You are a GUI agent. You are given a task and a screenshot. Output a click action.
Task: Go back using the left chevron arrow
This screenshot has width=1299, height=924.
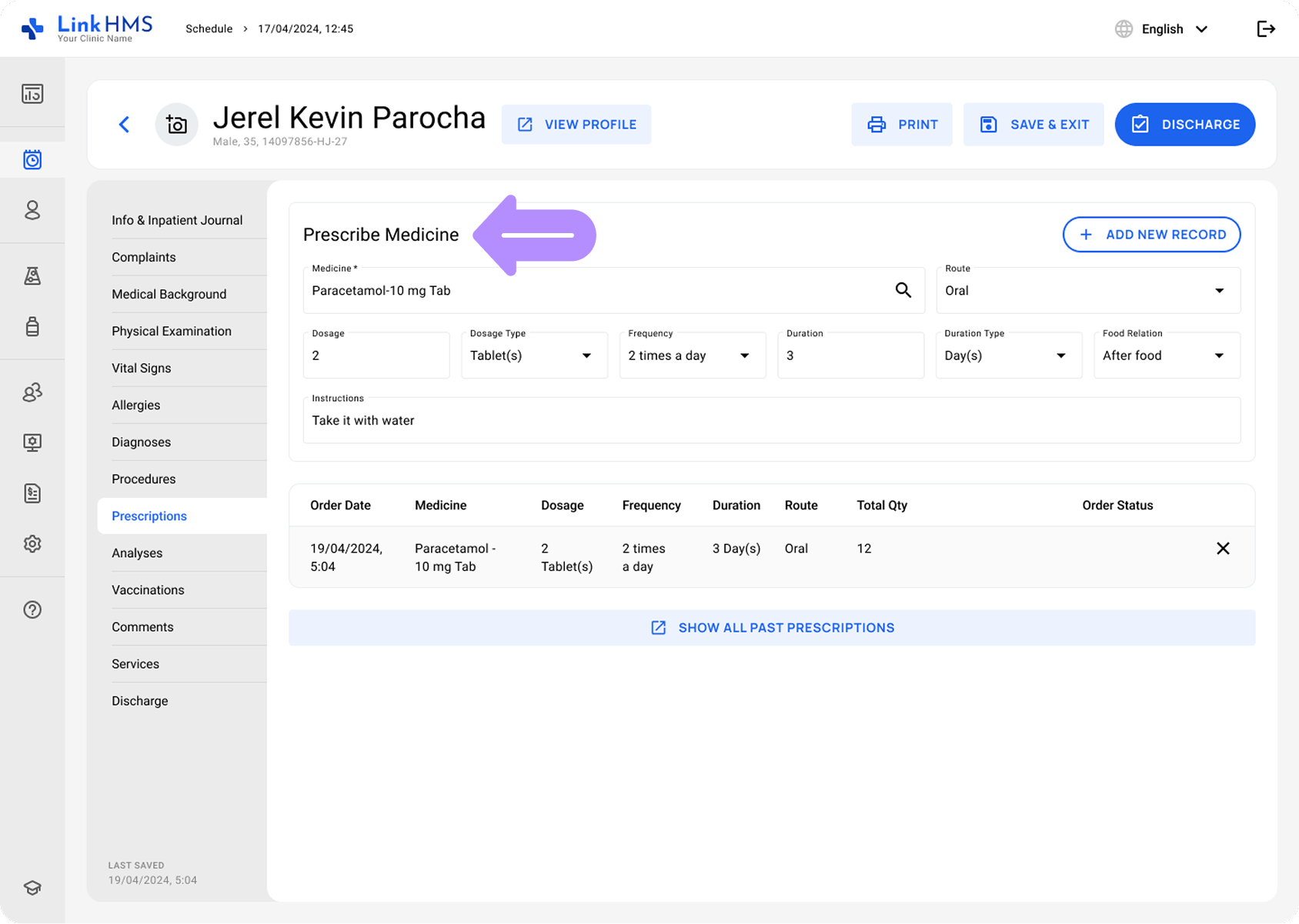[x=124, y=125]
